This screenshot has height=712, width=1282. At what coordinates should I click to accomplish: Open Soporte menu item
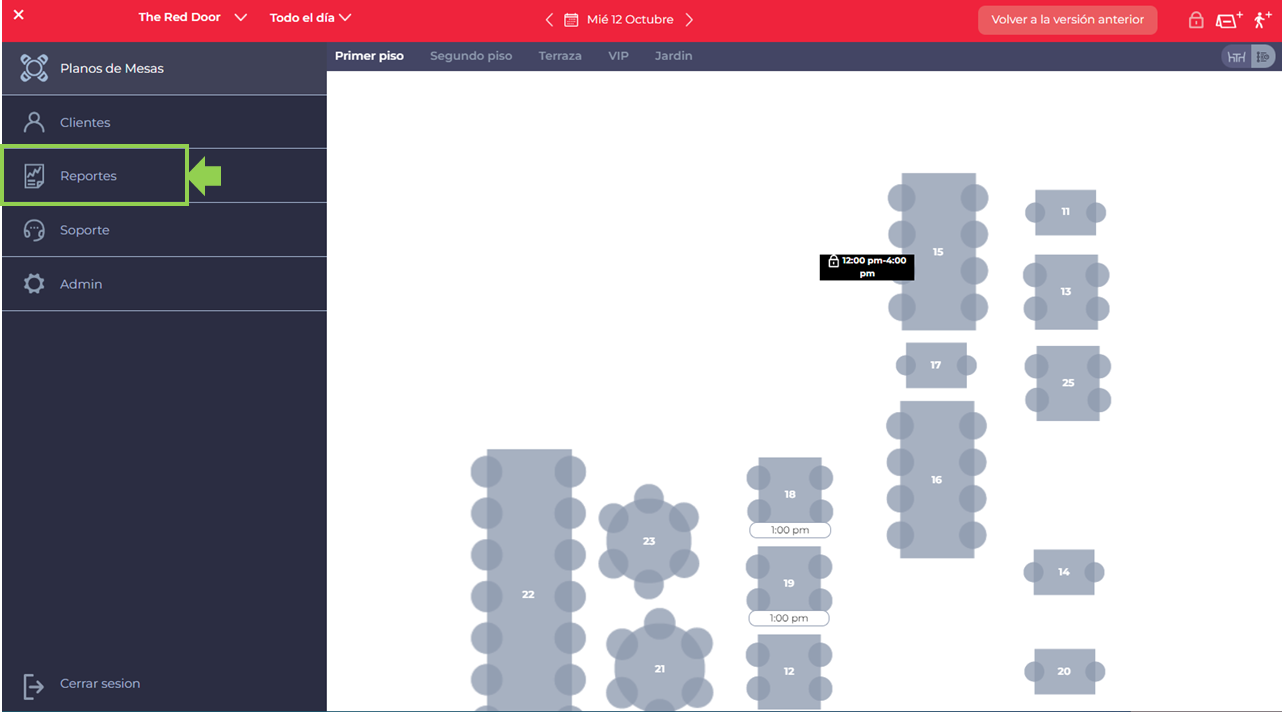pos(164,230)
